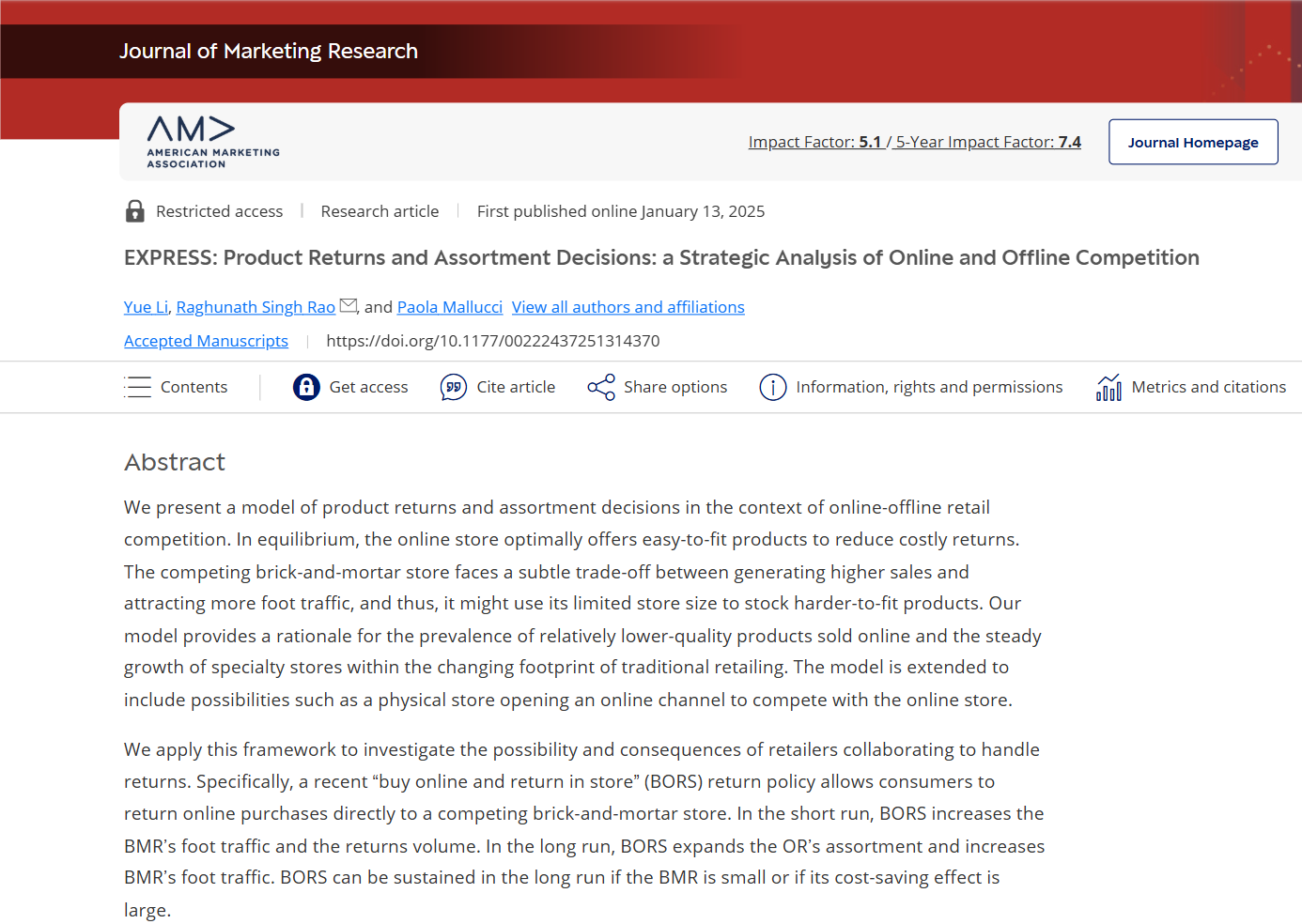Click the Share options icon
Viewport: 1302px width, 924px height.
pos(601,387)
